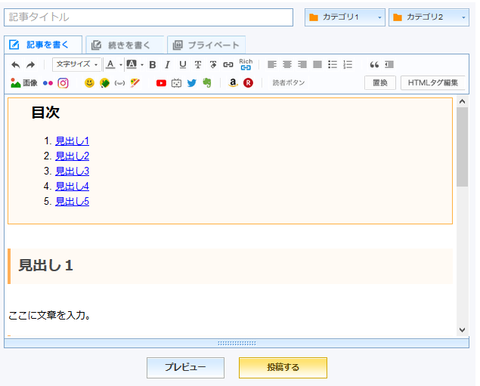Screen dimensions: 480x386
Task: Insert a kaomoji face
Action: (x=120, y=83)
